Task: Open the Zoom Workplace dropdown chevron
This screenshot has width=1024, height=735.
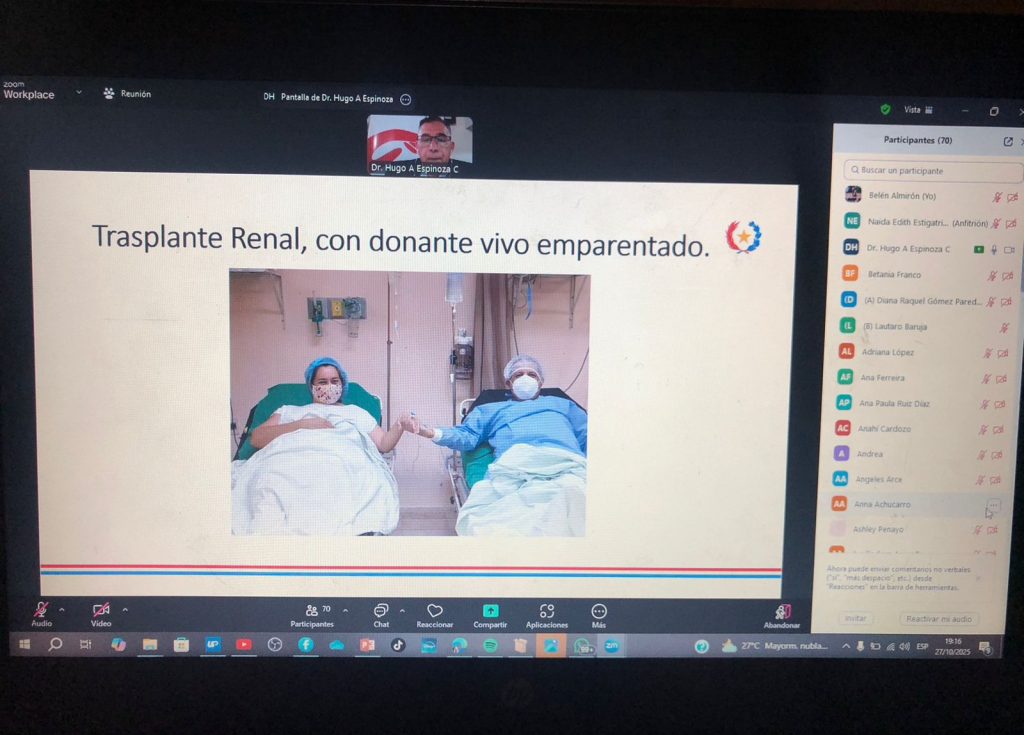Action: tap(79, 93)
